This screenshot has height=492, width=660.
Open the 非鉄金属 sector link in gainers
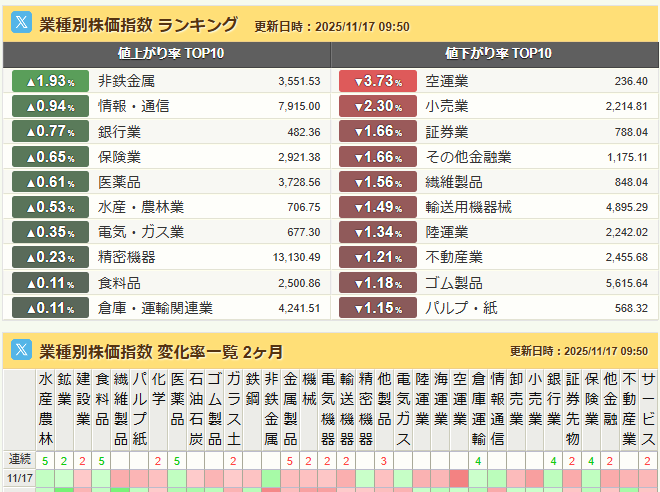click(x=127, y=81)
